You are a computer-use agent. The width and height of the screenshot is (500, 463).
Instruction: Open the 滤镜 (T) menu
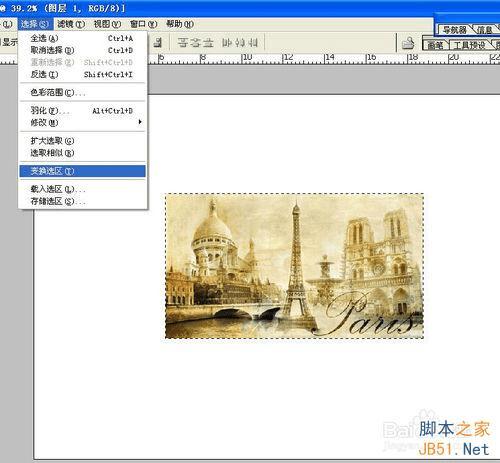(x=71, y=24)
